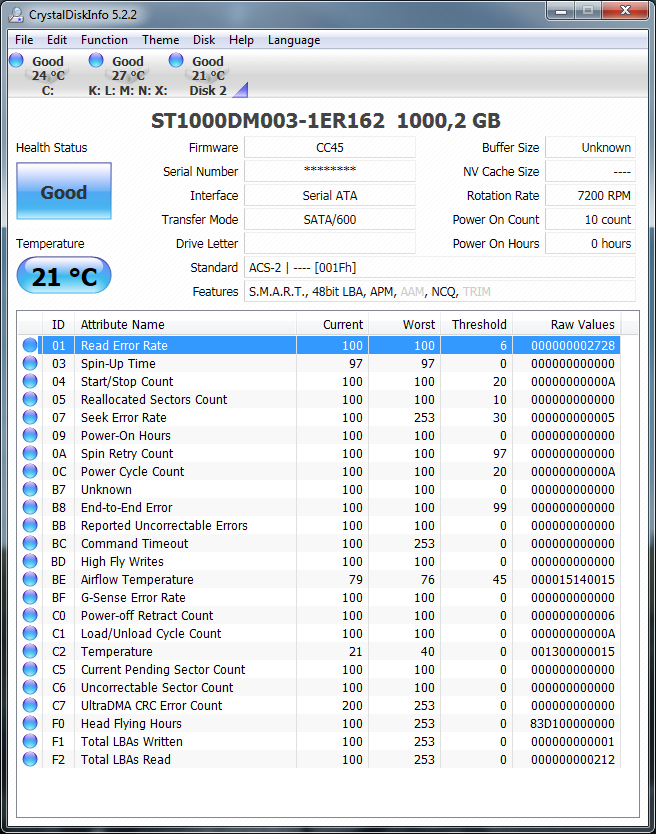Click the Current column header

click(333, 324)
